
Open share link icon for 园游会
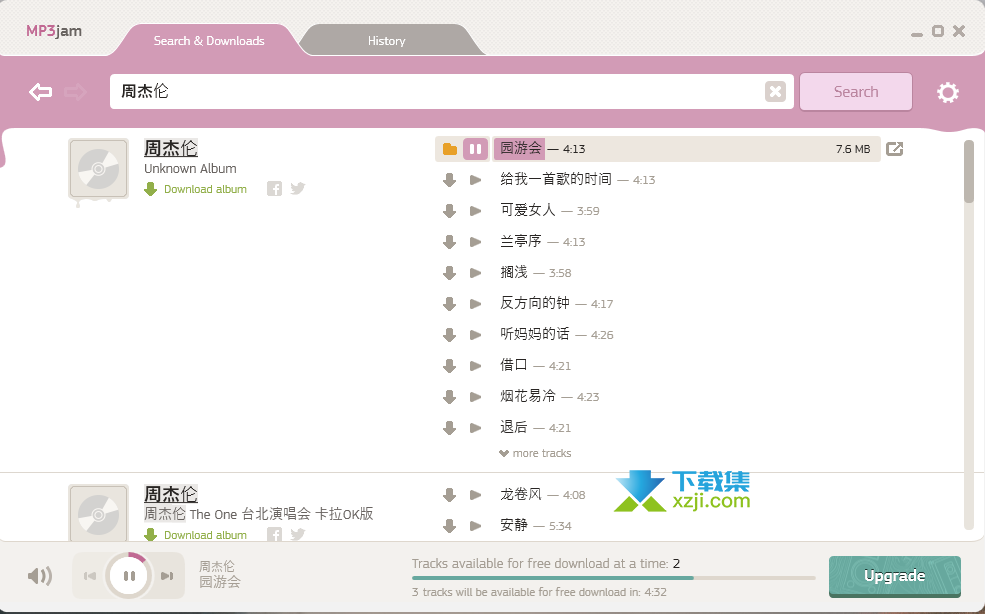pos(895,149)
